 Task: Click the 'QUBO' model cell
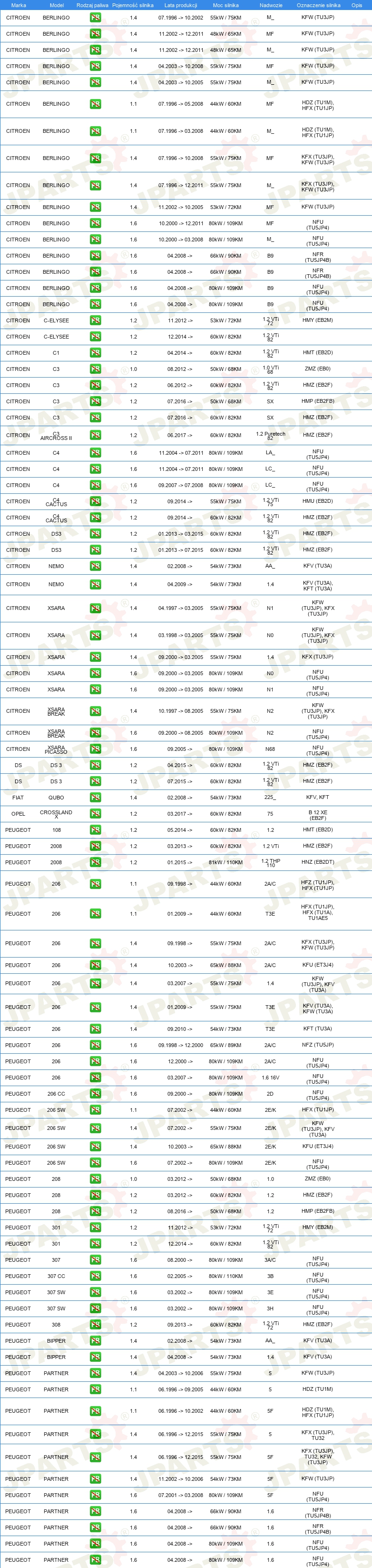56,798
